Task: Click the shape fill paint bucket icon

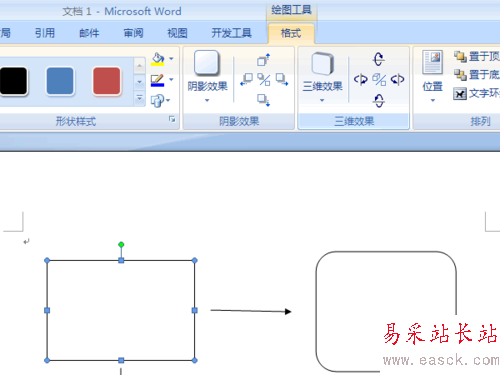Action: point(157,59)
